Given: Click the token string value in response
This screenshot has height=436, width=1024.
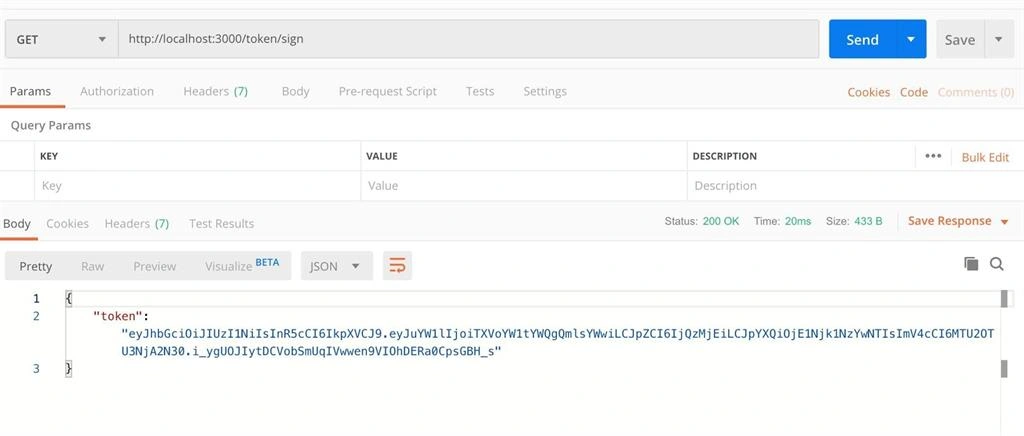Looking at the screenshot, I should (x=557, y=343).
